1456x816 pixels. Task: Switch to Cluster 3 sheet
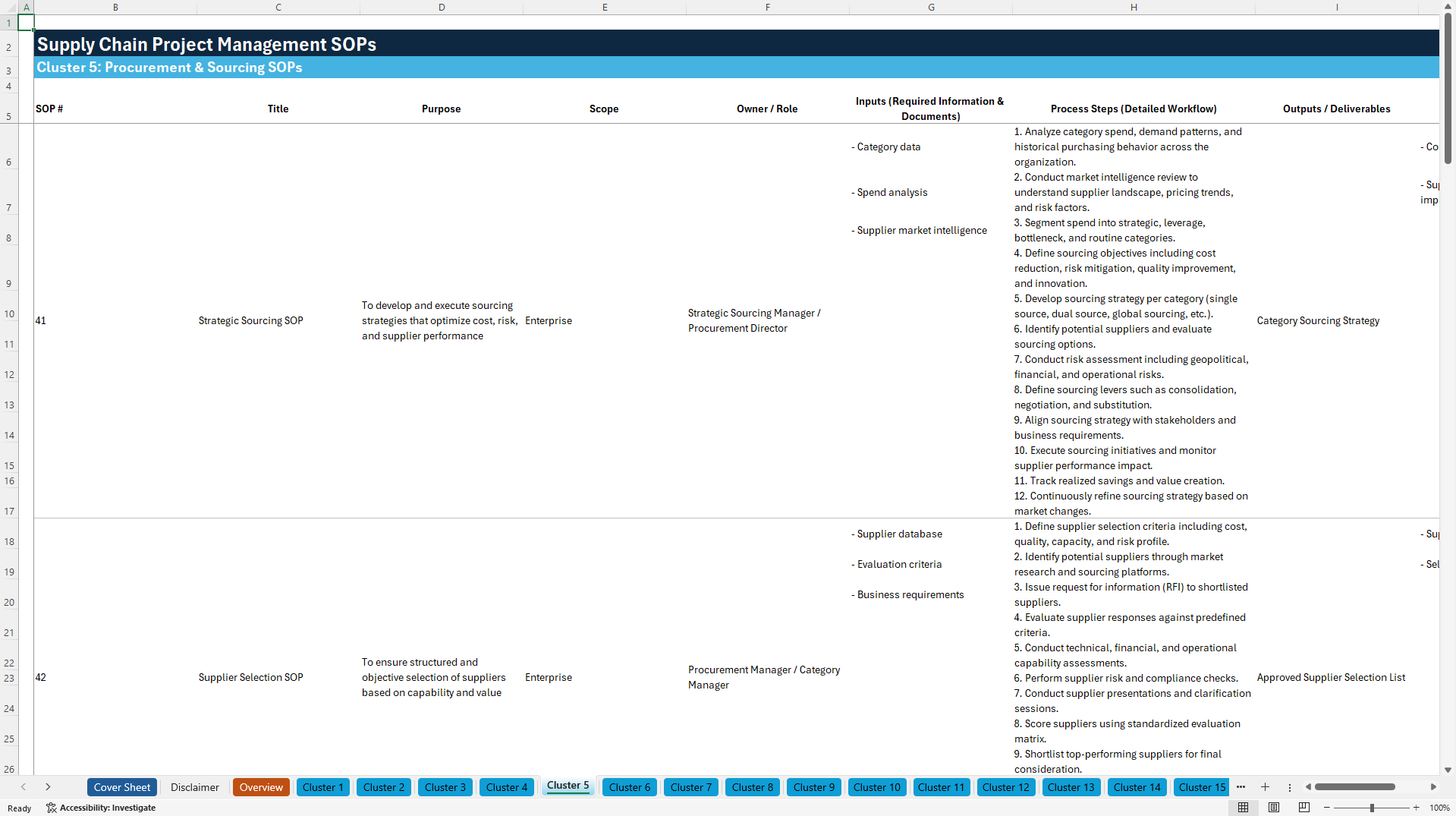(x=445, y=787)
